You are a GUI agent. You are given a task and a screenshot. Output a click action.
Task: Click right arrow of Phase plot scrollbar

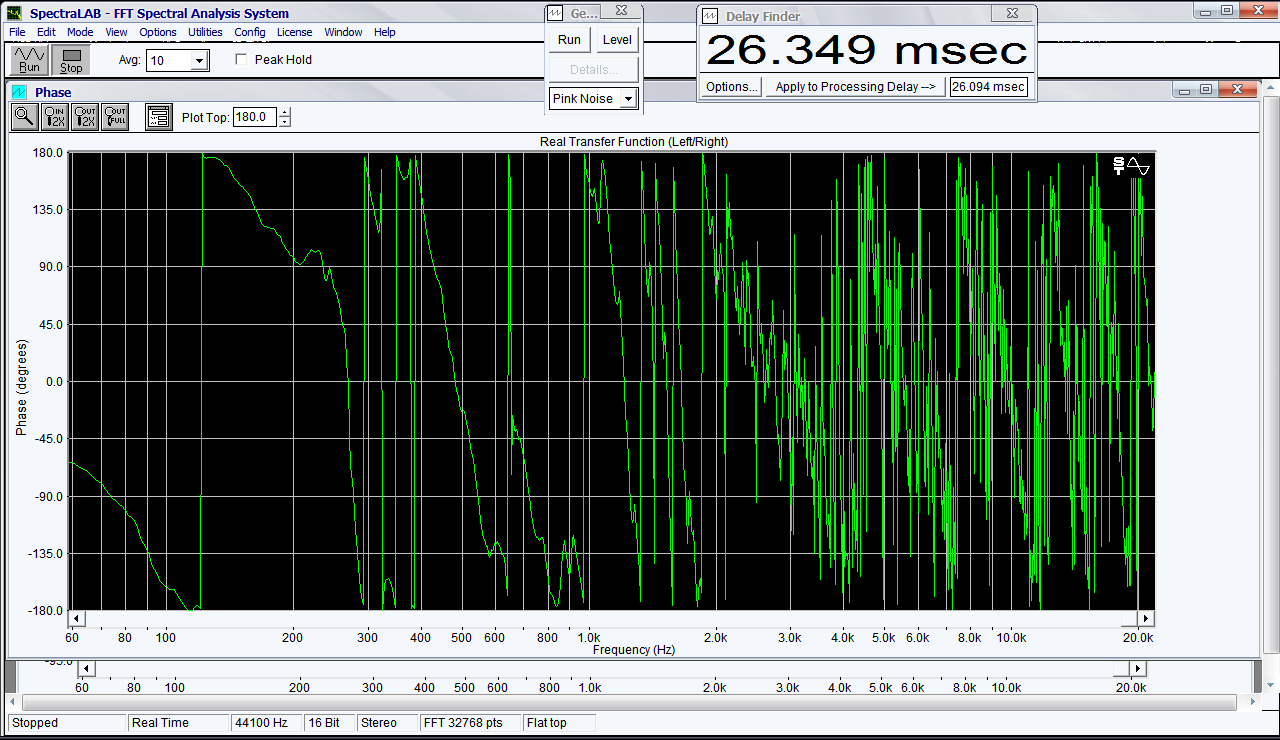click(1146, 618)
